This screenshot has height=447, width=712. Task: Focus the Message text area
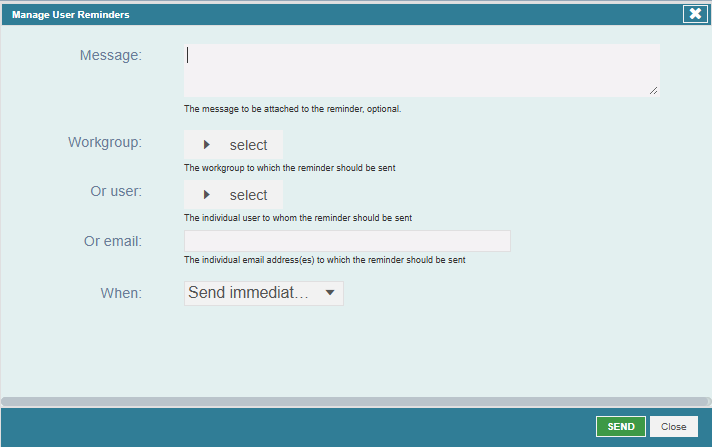coord(422,70)
